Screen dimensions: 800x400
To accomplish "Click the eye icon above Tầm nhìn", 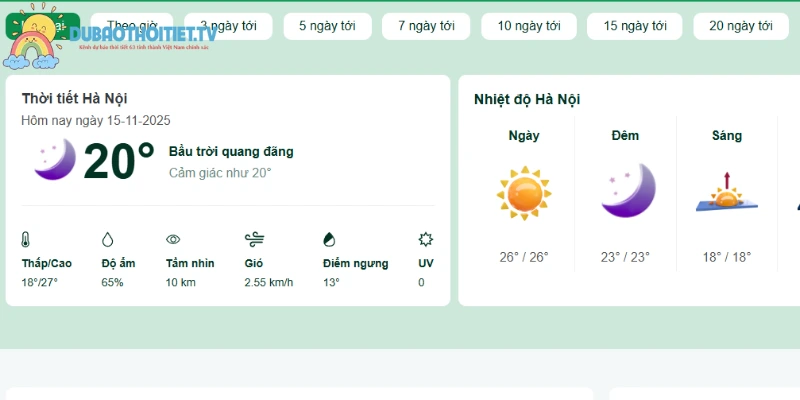I will pyautogui.click(x=173, y=239).
